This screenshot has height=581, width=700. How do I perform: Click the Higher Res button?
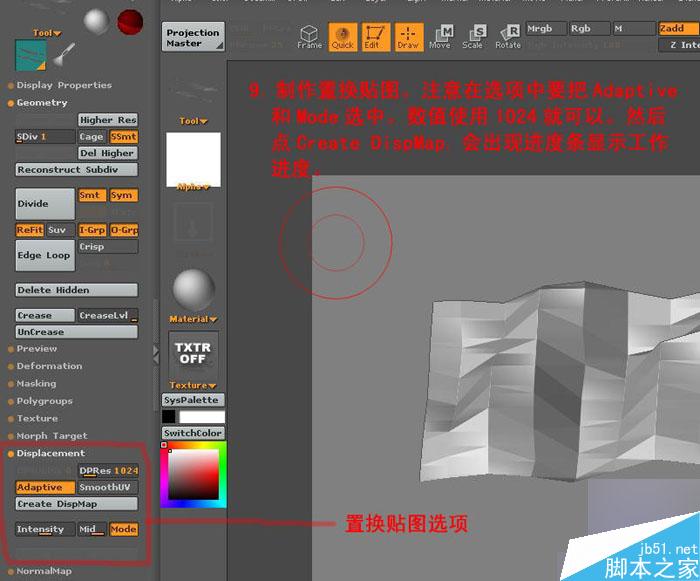tap(108, 120)
